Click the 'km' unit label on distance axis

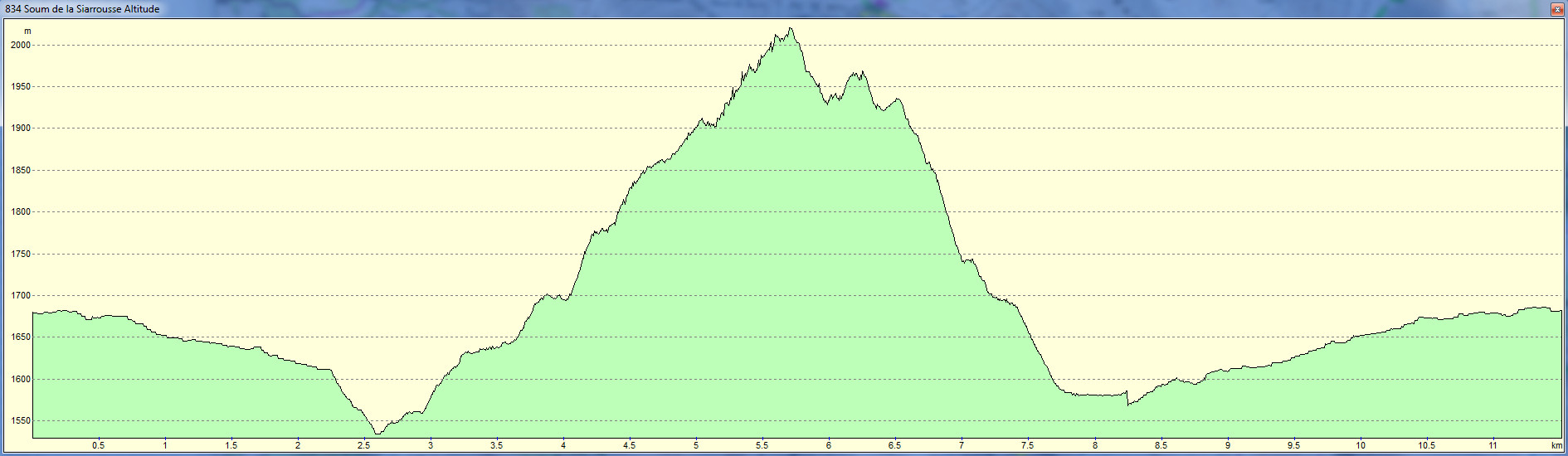click(x=1556, y=446)
